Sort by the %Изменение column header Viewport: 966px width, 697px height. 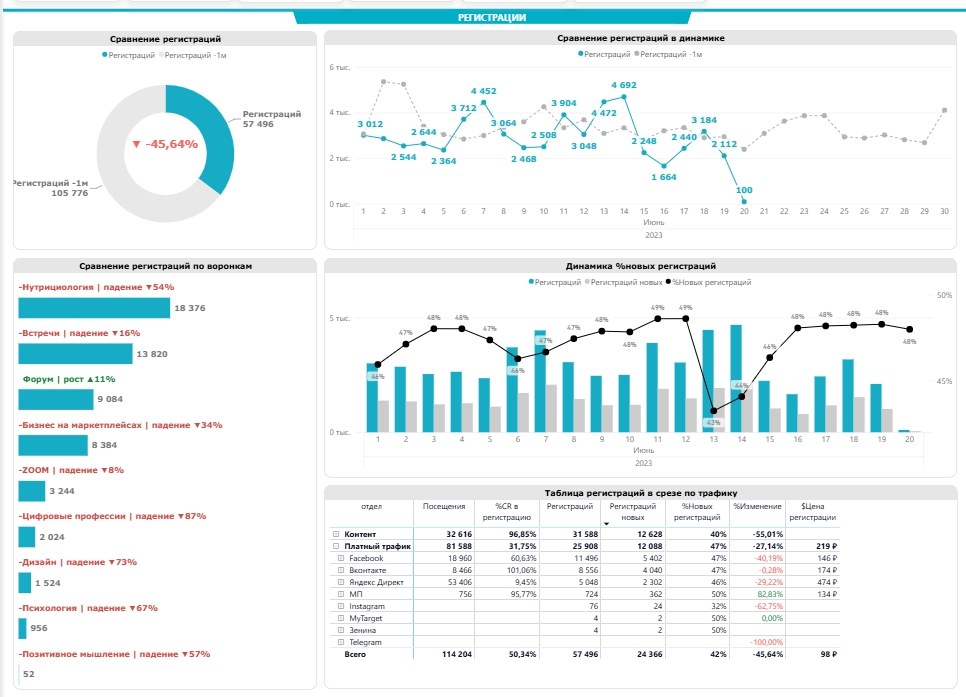[757, 507]
